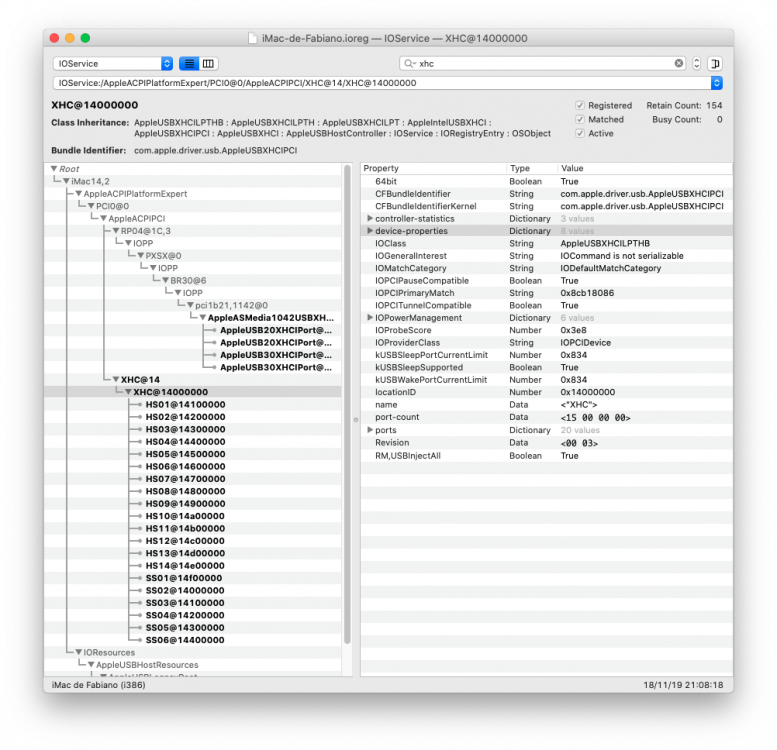The width and height of the screenshot is (777, 750).
Task: Select the BR30@6 tree node
Action: click(188, 280)
